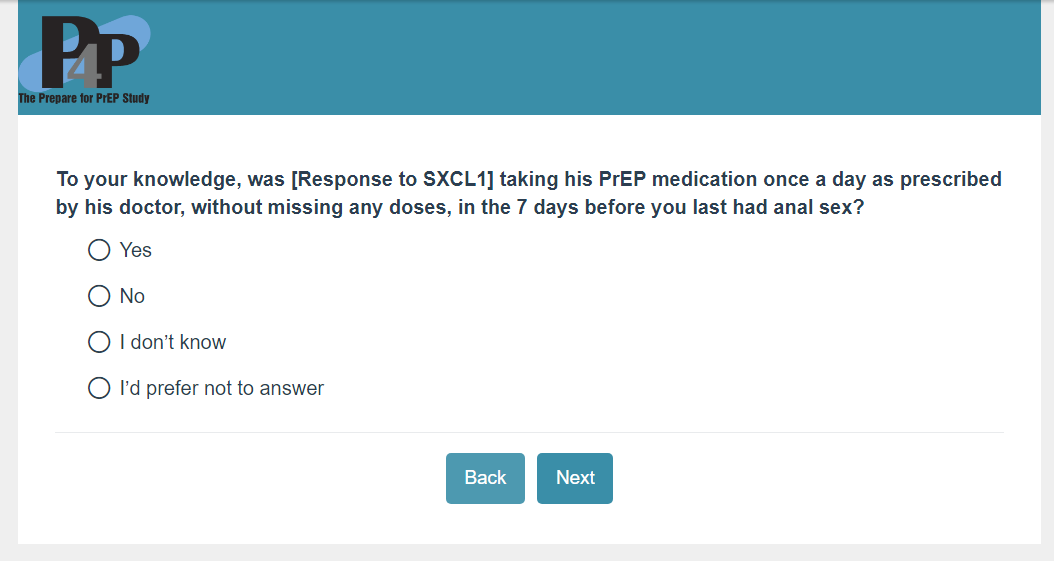Image resolution: width=1054 pixels, height=561 pixels.
Task: Click the divider line above the navigation buttons
Action: coord(529,433)
